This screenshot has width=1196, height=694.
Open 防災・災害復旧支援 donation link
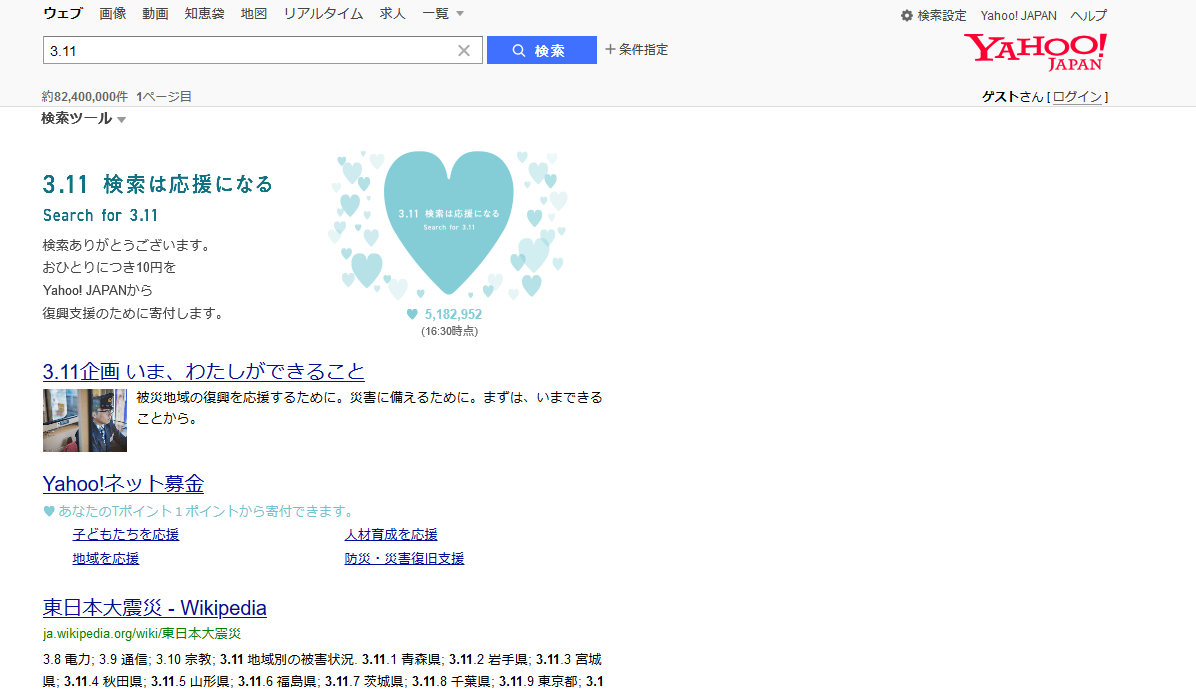404,558
